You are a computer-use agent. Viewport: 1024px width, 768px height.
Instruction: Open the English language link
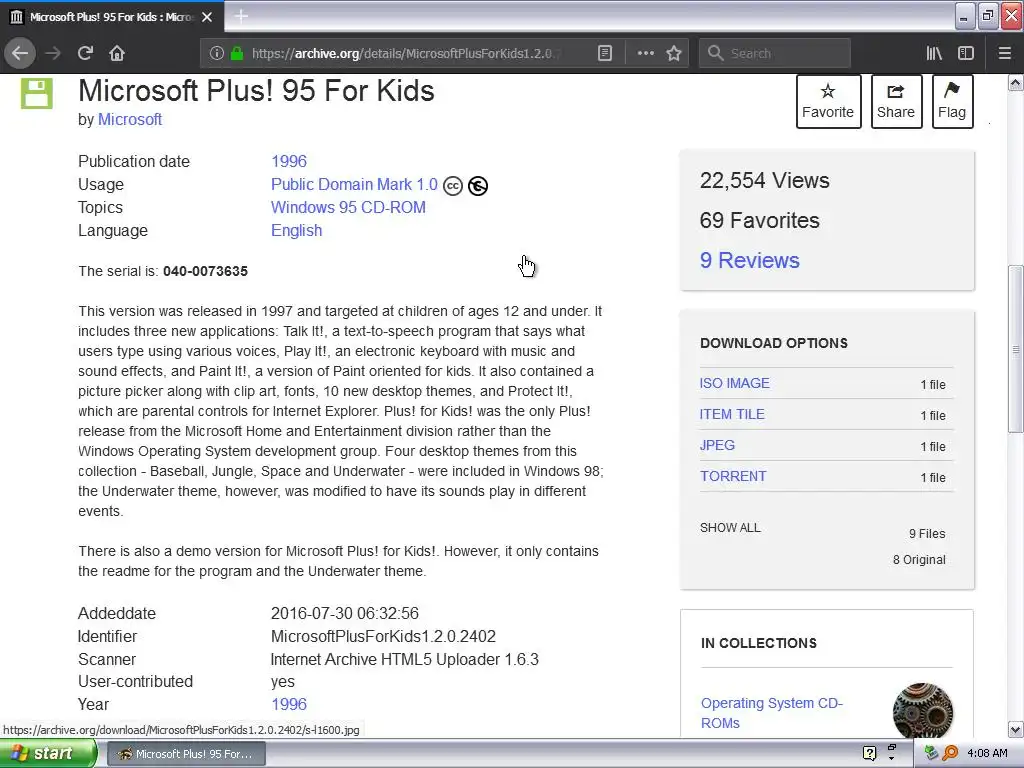coord(296,231)
